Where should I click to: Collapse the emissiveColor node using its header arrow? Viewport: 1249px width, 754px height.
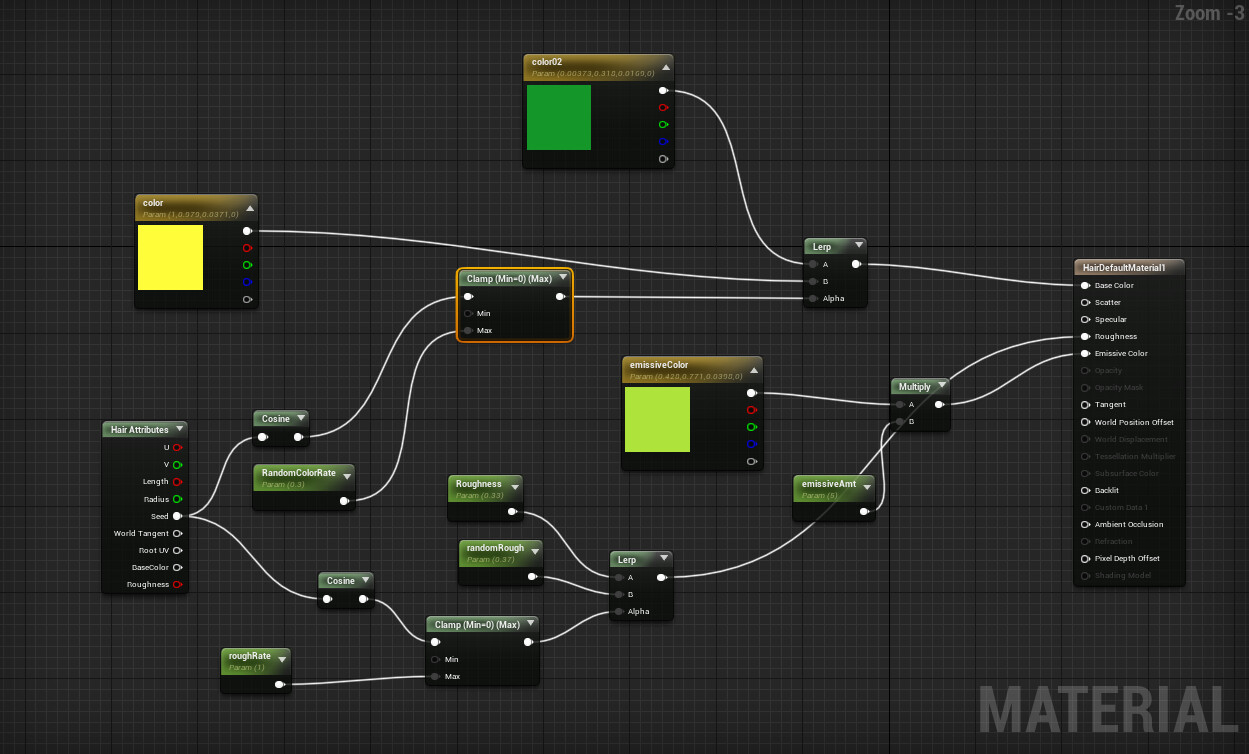pos(753,368)
